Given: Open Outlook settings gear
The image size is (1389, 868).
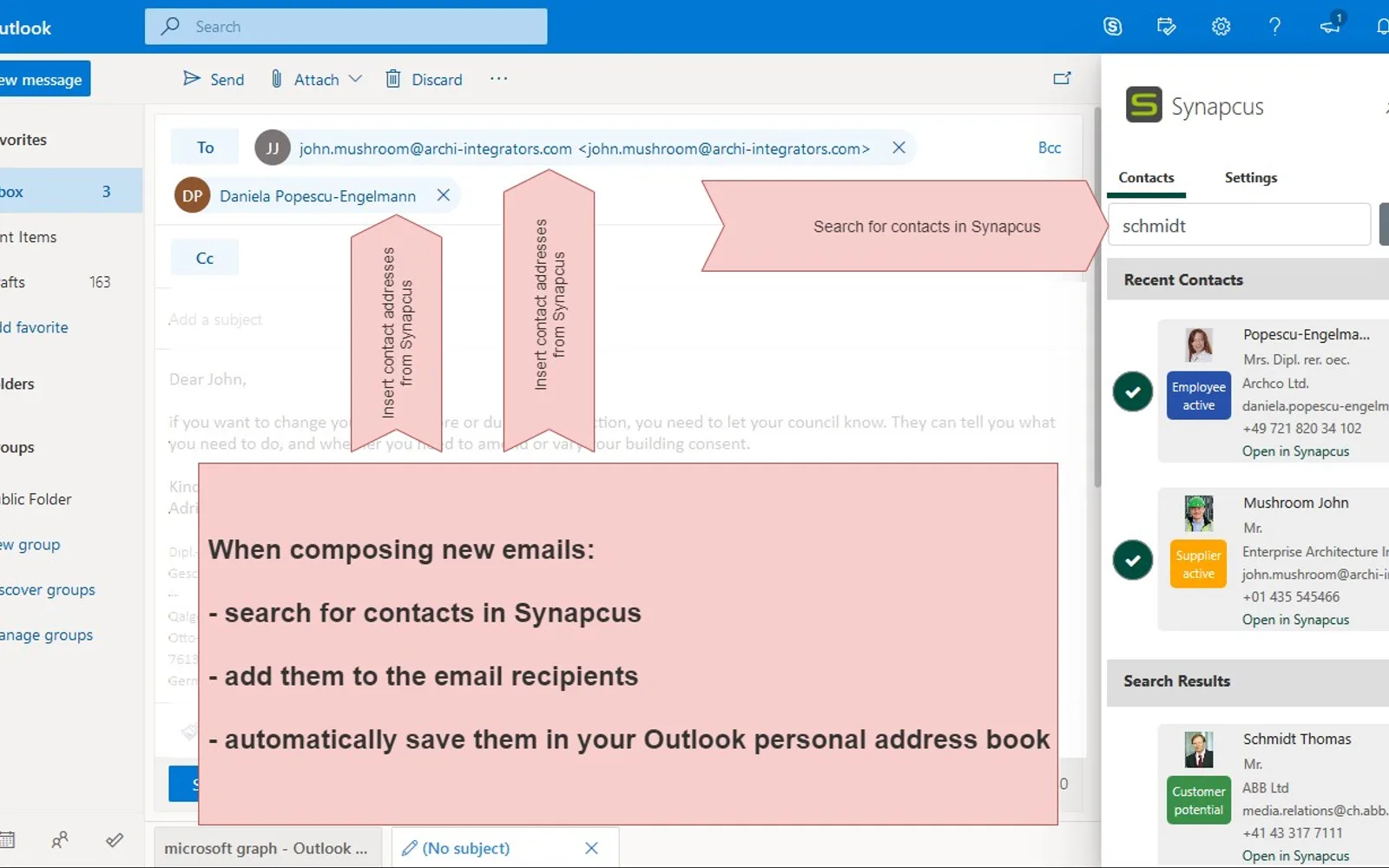Looking at the screenshot, I should pyautogui.click(x=1221, y=27).
